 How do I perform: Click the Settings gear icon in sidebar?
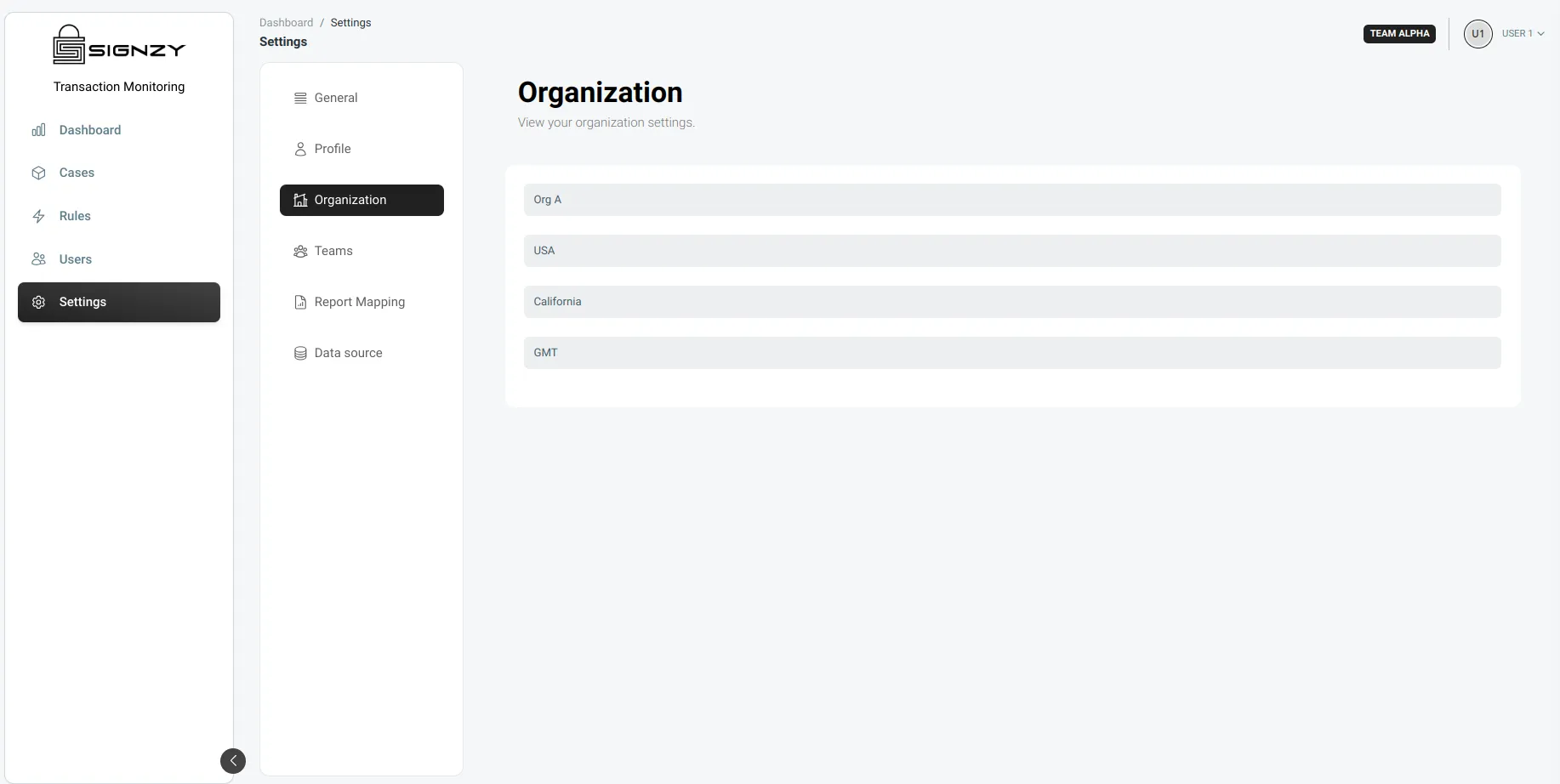38,302
